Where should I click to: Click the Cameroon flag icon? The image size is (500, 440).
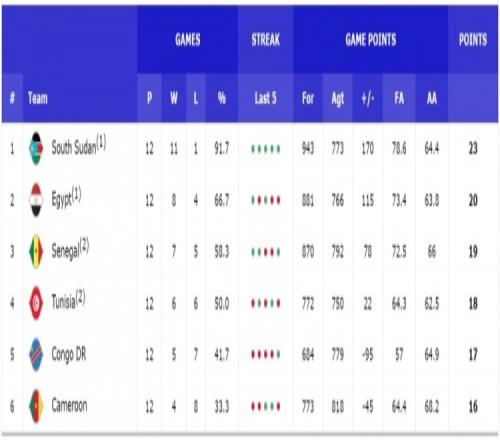[x=36, y=406]
